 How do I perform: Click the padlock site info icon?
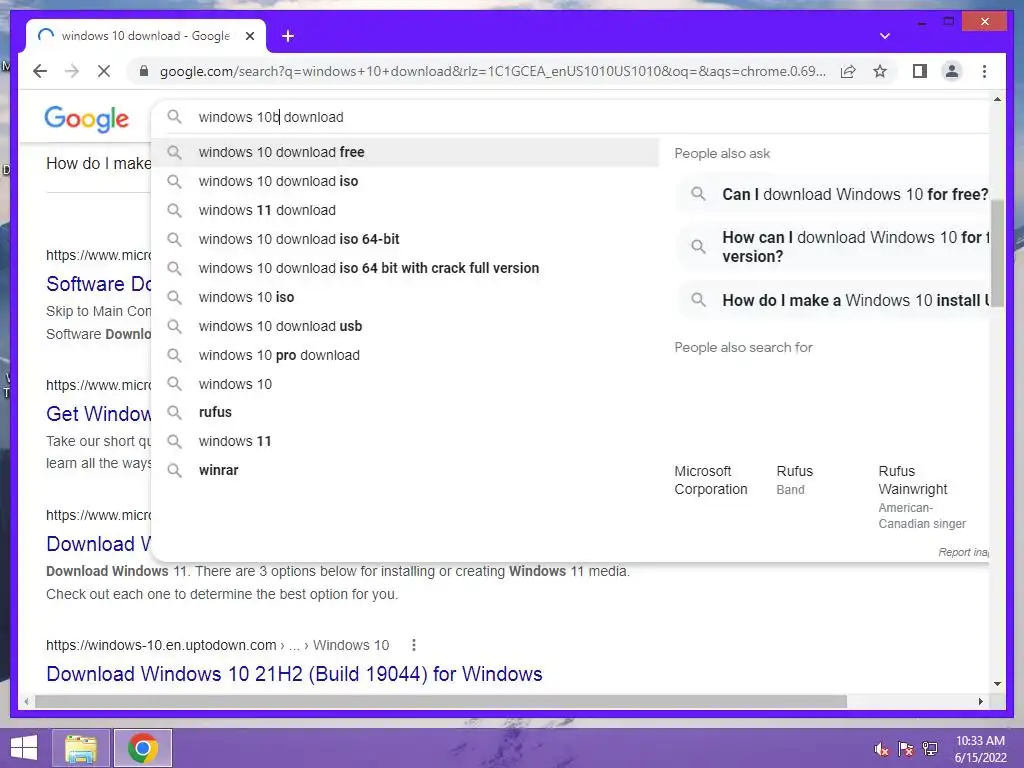(144, 71)
